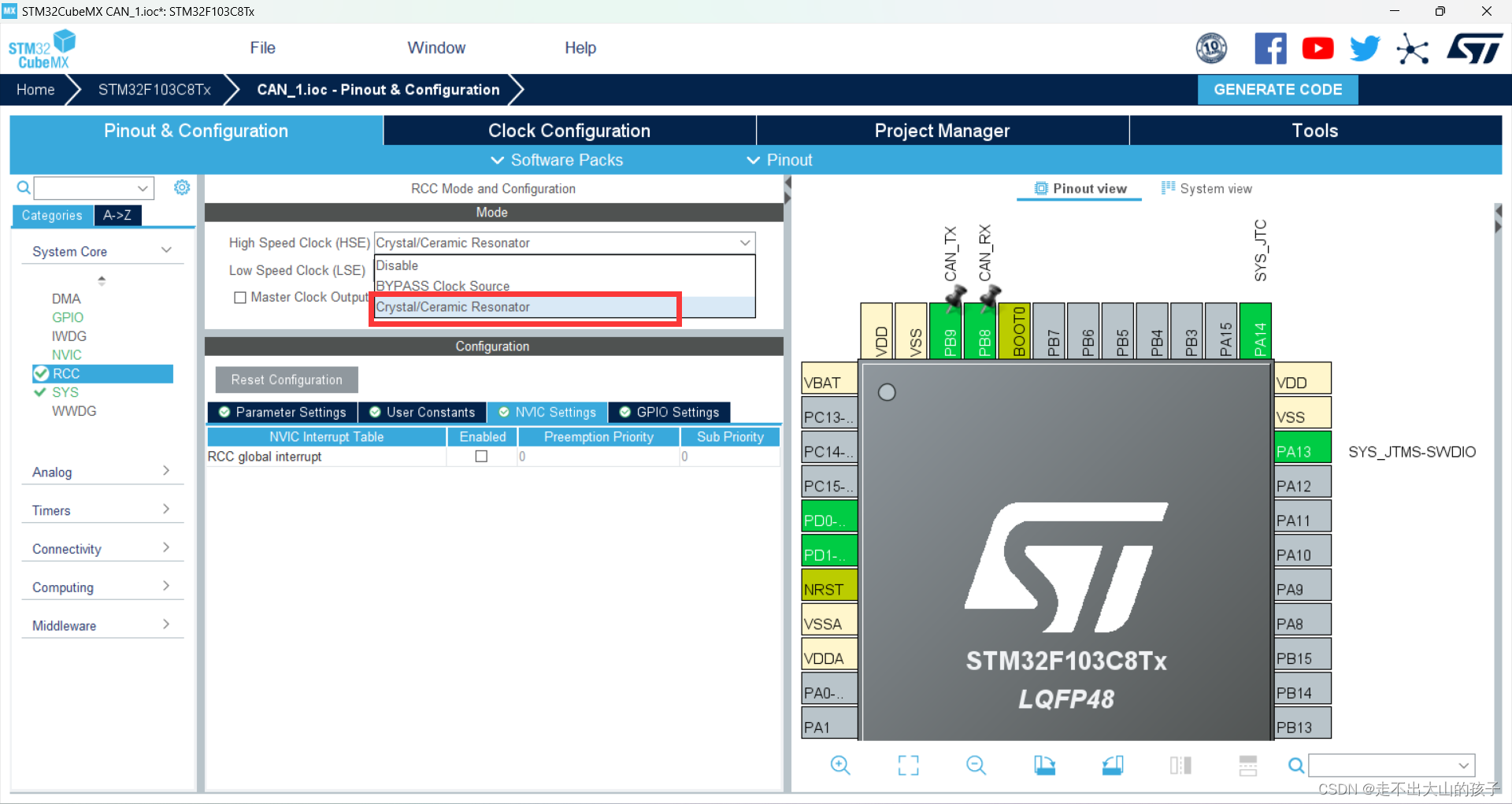Click the GENERATE CODE button
Image resolution: width=1512 pixels, height=804 pixels.
pos(1277,89)
